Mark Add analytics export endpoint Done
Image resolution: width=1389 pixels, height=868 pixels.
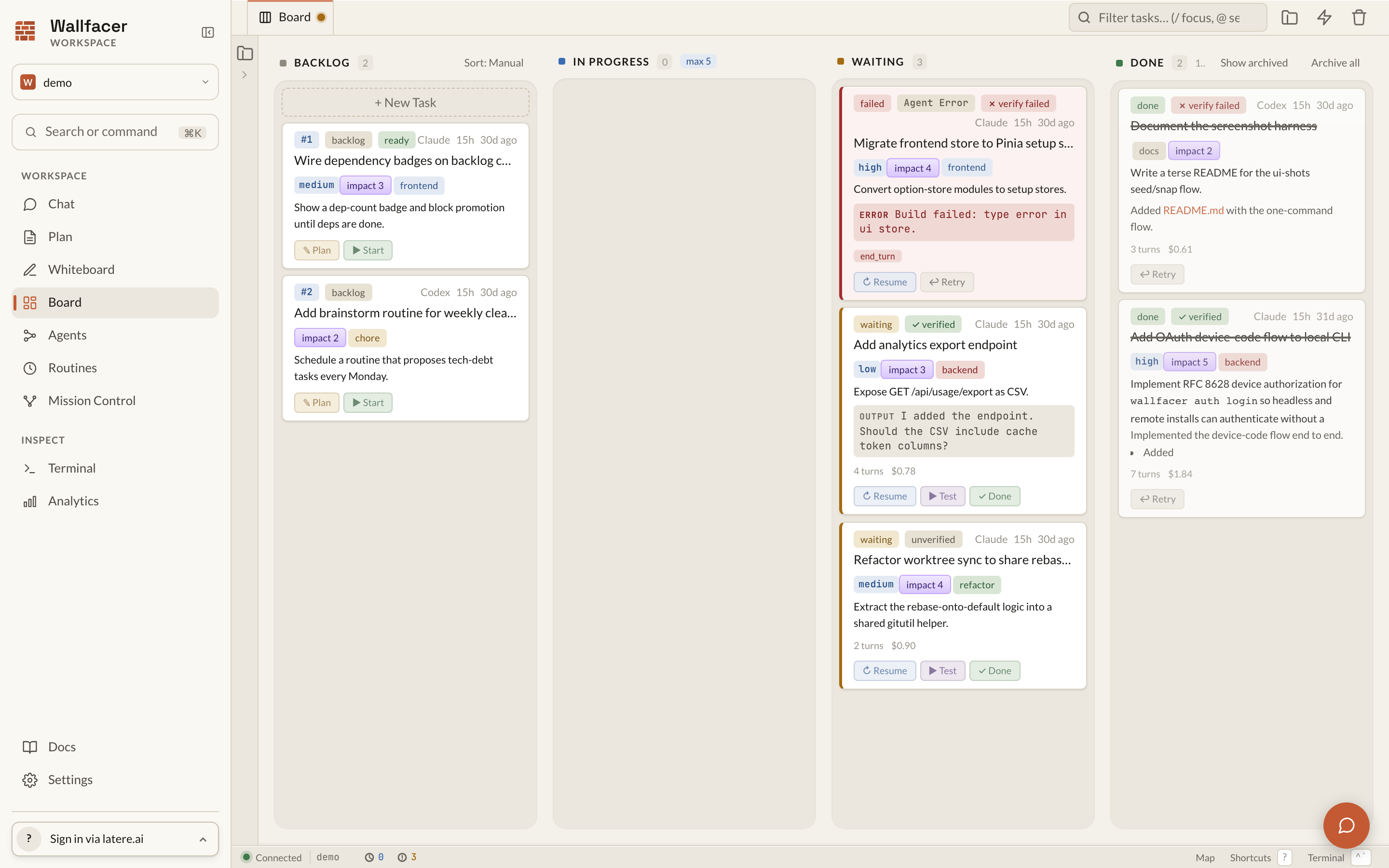click(x=994, y=496)
